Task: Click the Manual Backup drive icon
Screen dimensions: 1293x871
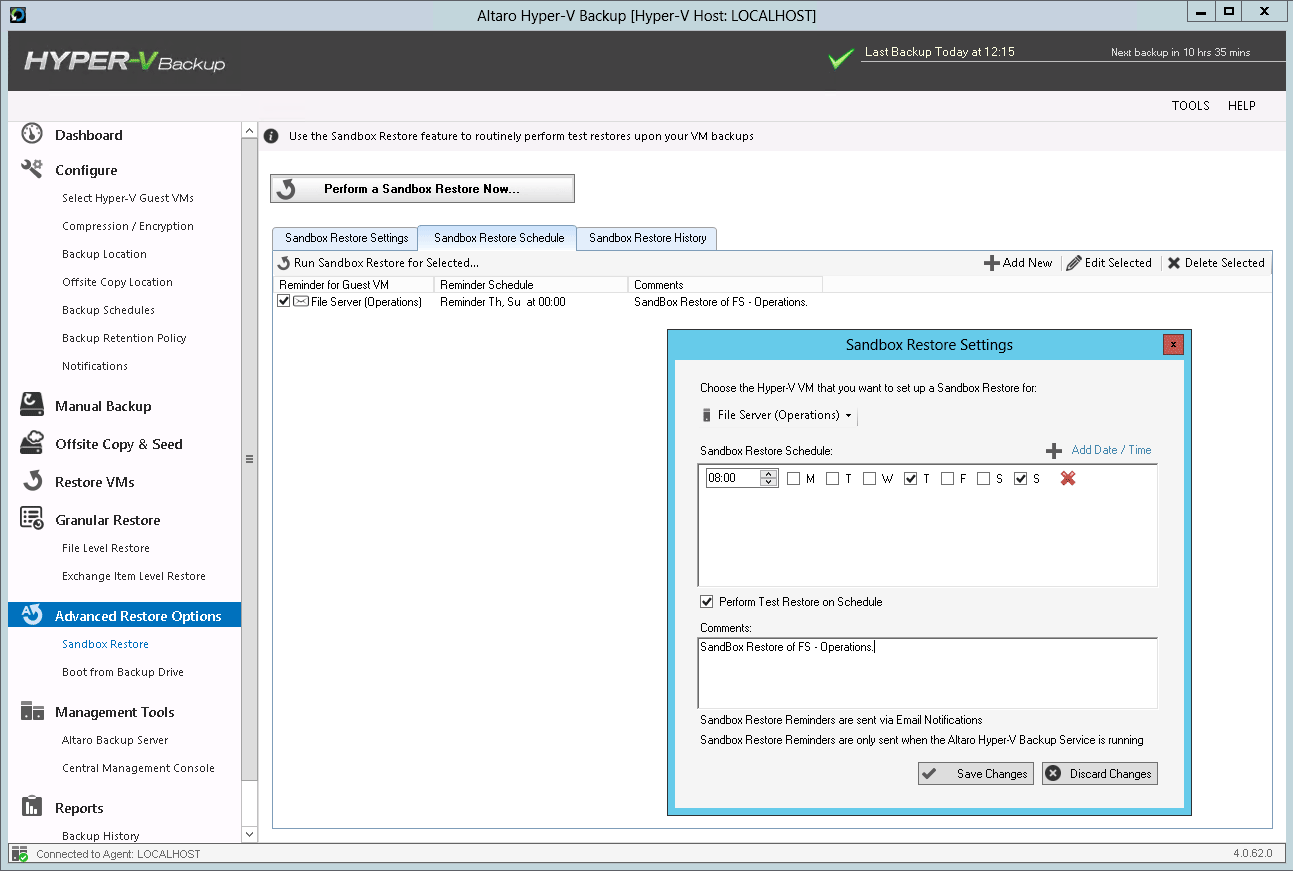Action: tap(32, 405)
